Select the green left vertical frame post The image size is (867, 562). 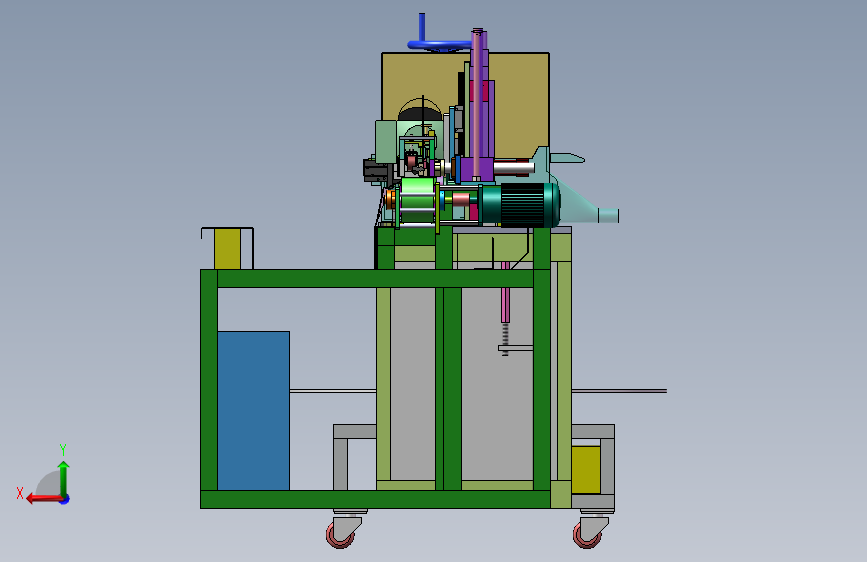pos(209,380)
